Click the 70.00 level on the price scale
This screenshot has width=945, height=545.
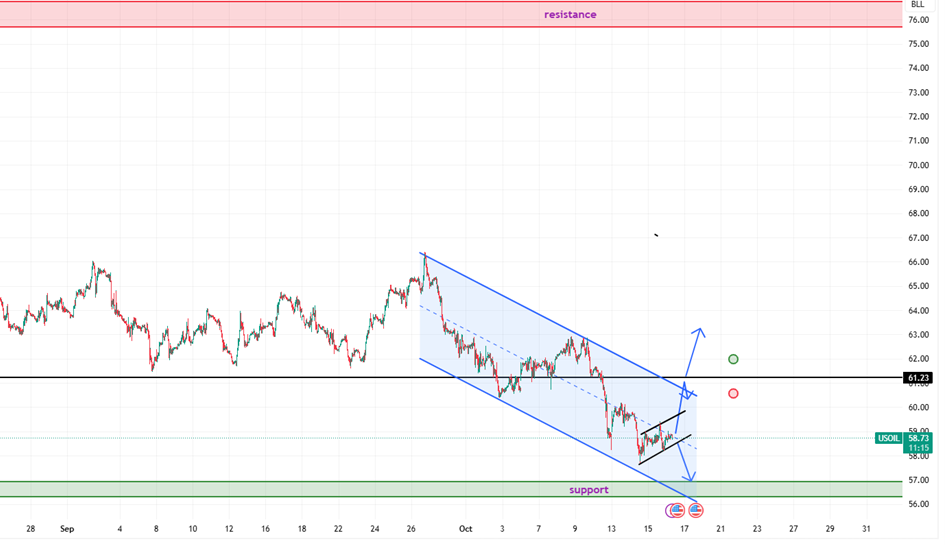click(918, 166)
